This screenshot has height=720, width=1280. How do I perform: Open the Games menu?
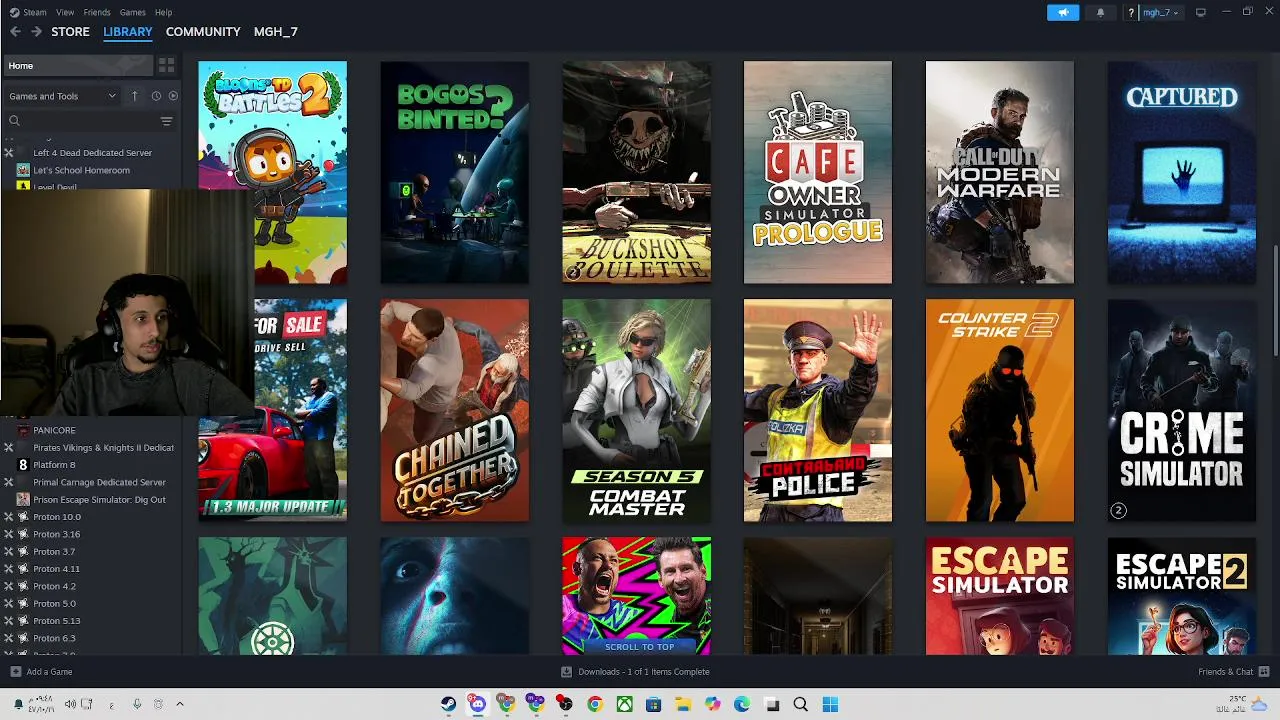[132, 12]
